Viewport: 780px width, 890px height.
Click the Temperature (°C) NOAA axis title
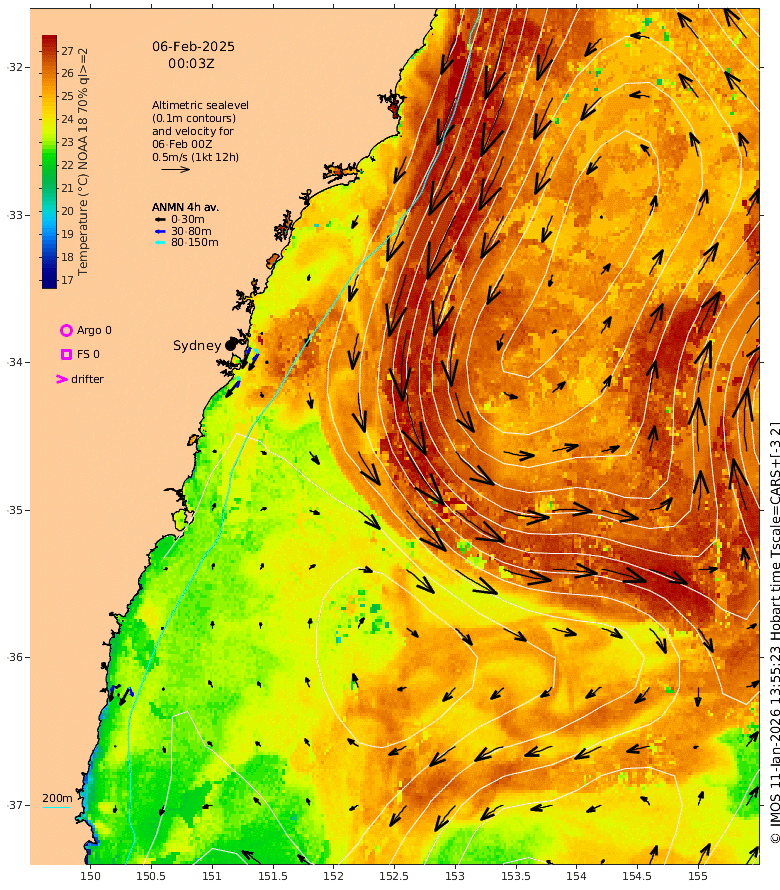pos(83,162)
